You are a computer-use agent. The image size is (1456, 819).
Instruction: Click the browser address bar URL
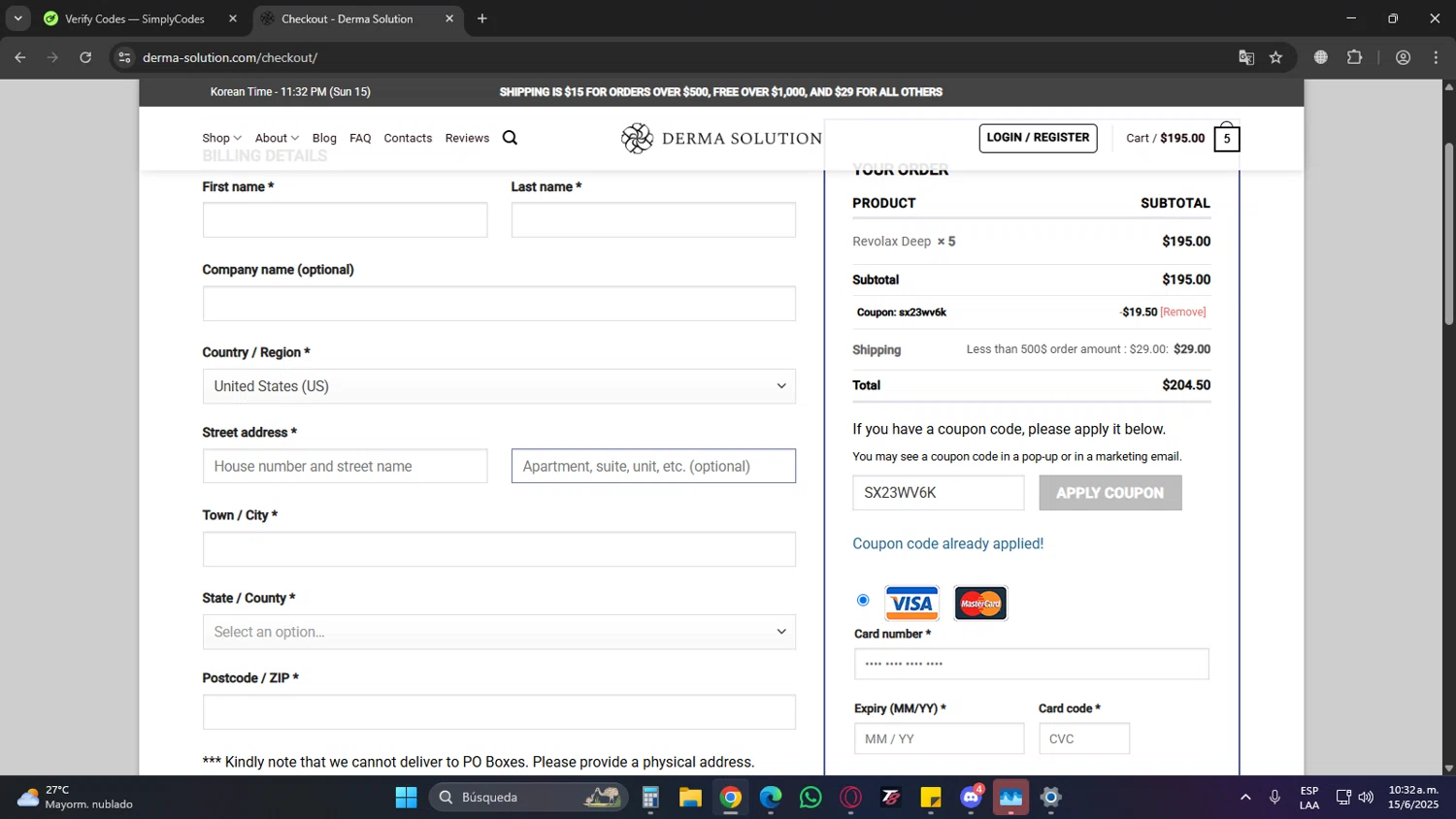tap(230, 57)
